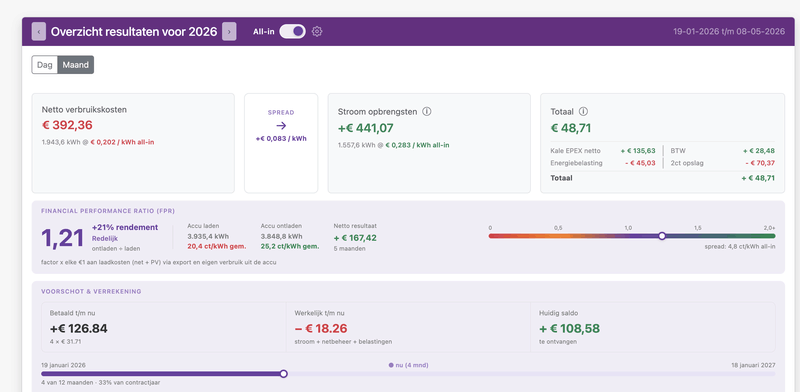
Task: Click the 'te ontvangen' label
Action: tap(558, 341)
